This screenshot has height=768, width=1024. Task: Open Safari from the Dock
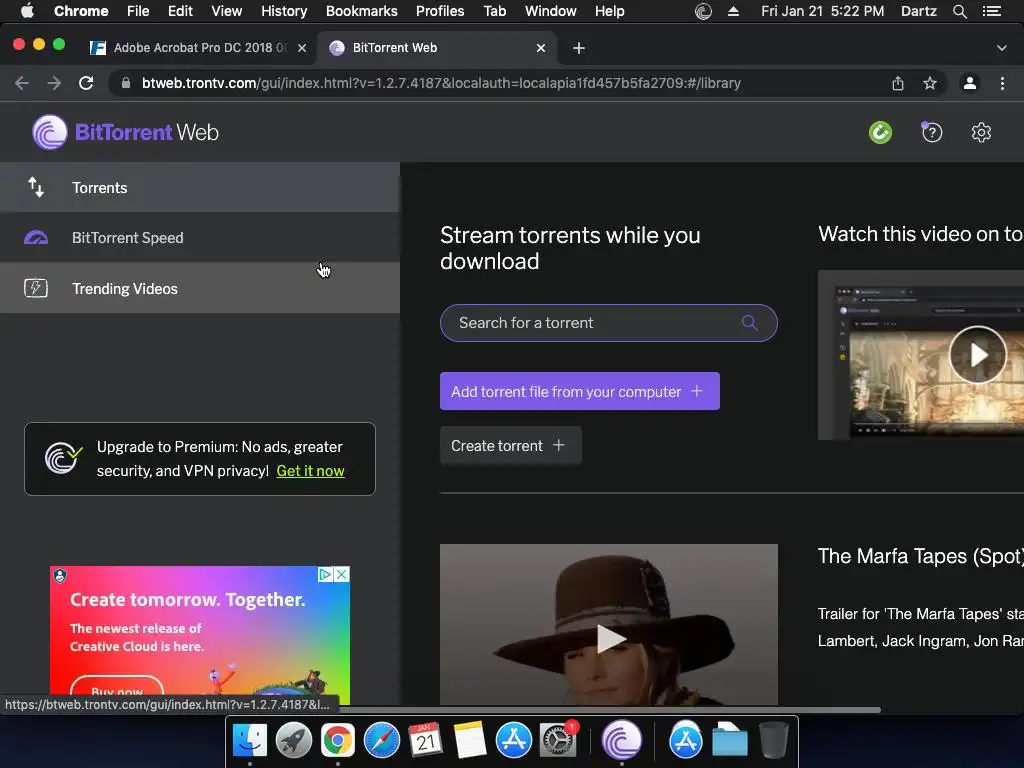pyautogui.click(x=381, y=741)
